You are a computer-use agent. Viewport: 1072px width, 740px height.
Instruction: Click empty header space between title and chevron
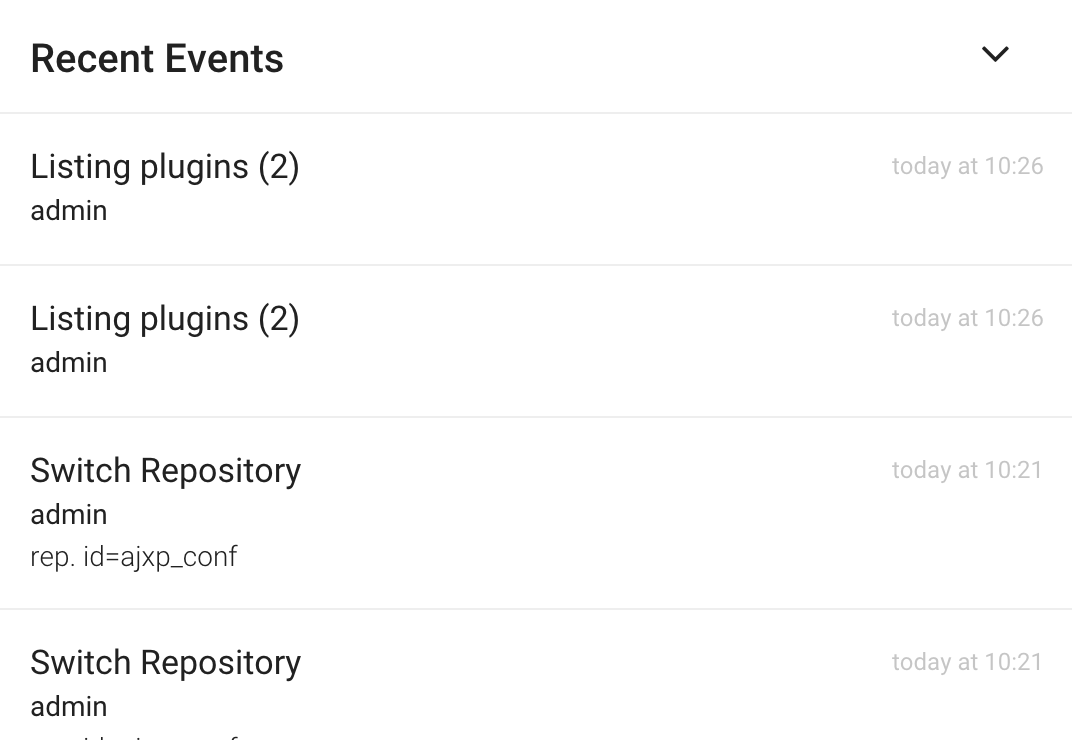click(x=629, y=57)
